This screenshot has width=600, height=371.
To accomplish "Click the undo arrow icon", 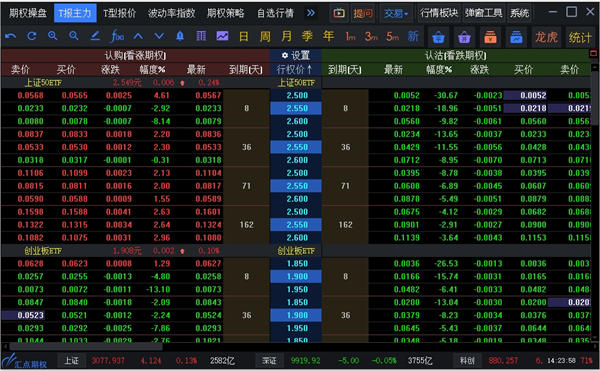I will 11,36.
